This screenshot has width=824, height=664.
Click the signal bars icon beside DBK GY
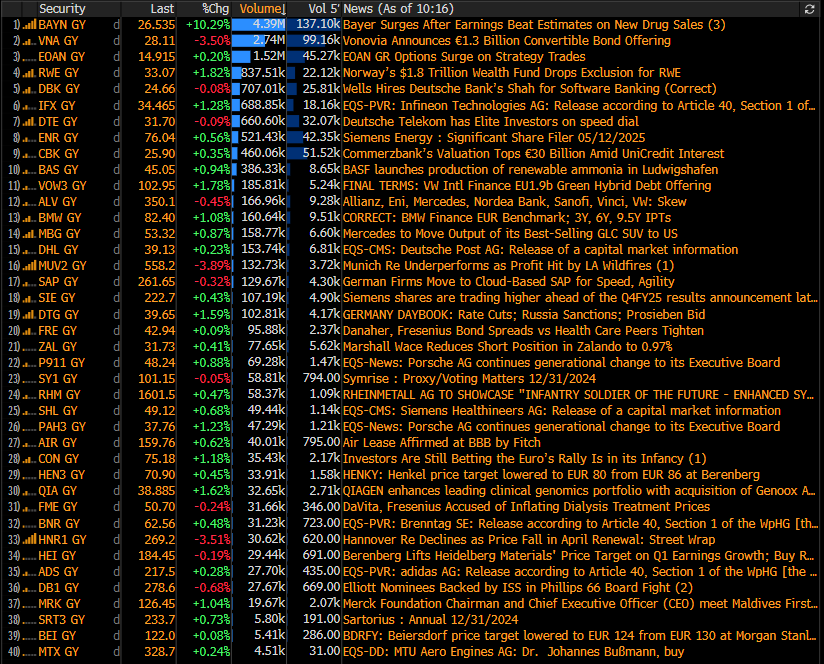coord(29,89)
